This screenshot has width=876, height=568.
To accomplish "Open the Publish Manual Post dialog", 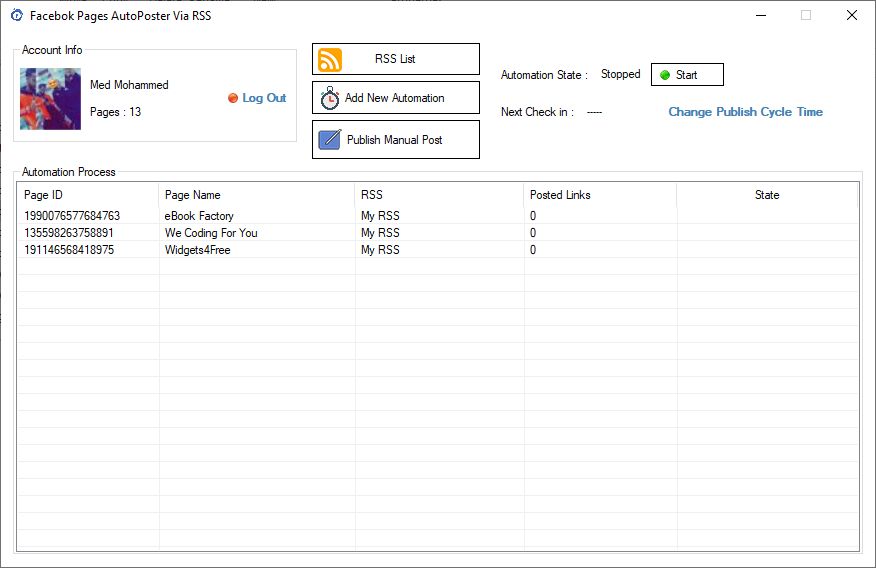I will tap(396, 140).
